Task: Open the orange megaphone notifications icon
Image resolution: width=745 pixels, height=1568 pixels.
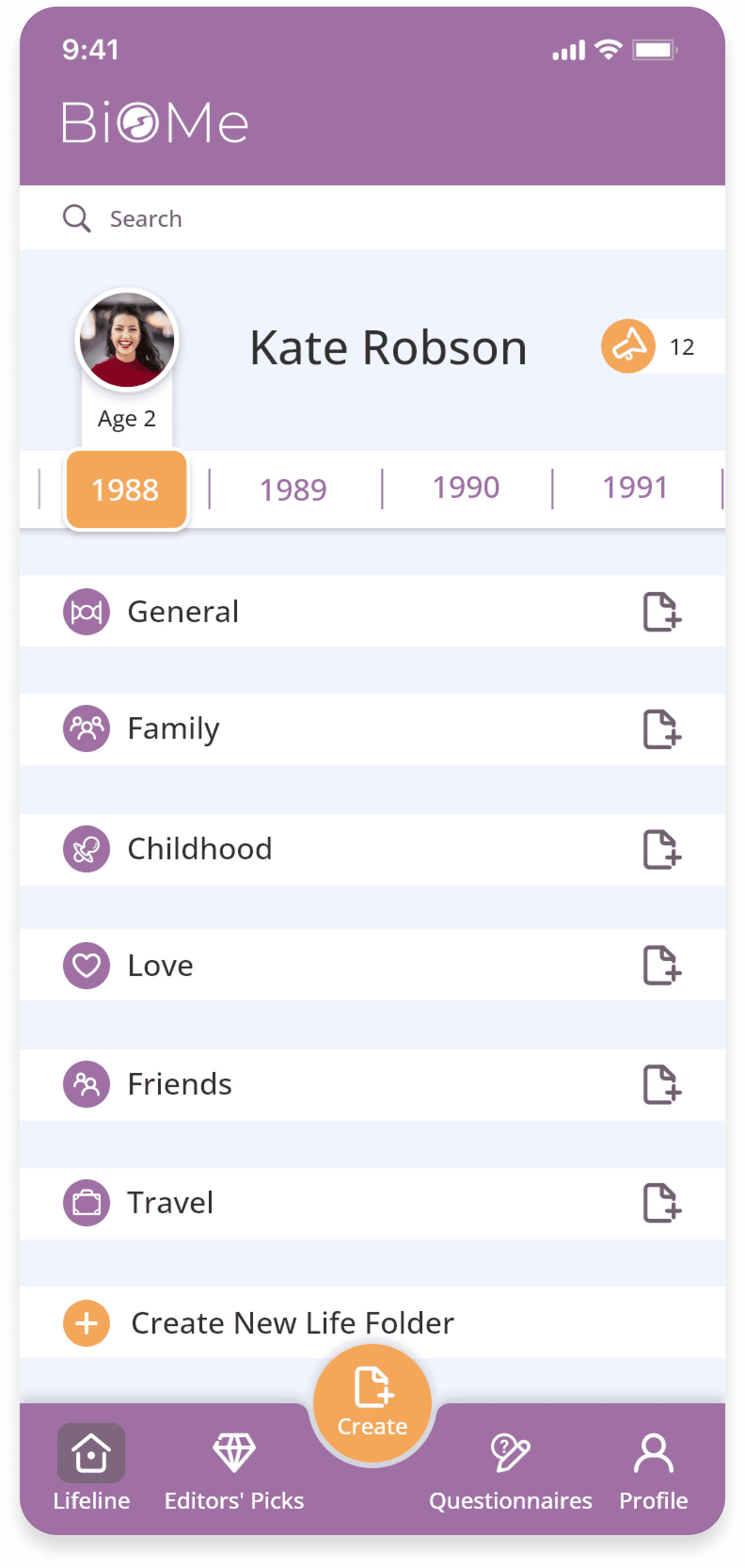Action: 628,346
